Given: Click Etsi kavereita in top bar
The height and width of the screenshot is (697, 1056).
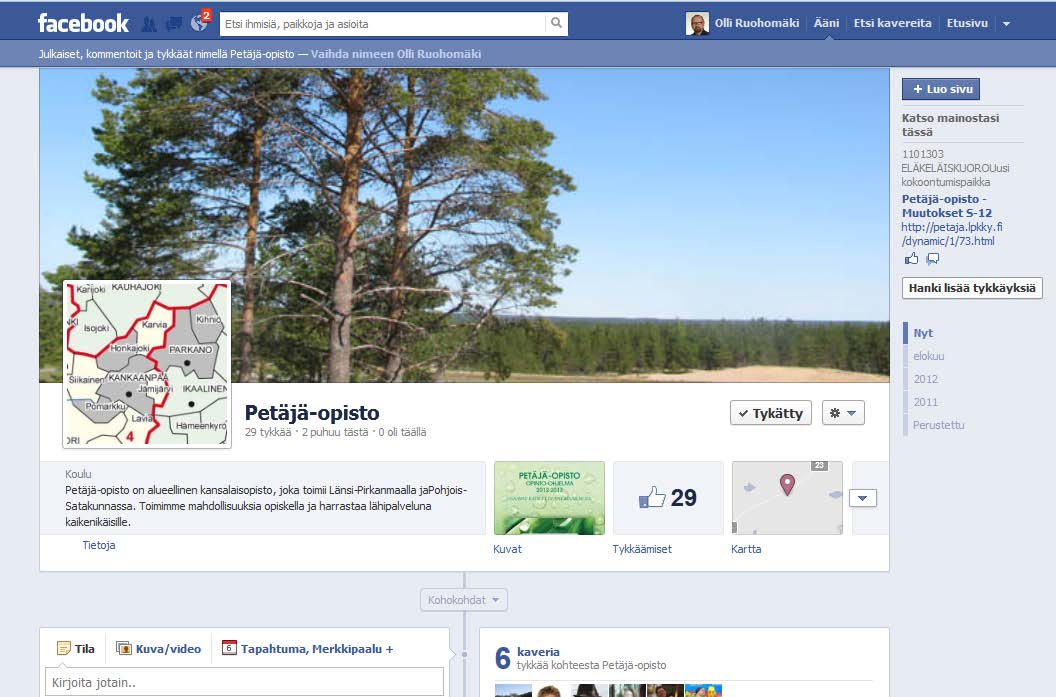Looking at the screenshot, I should click(892, 23).
